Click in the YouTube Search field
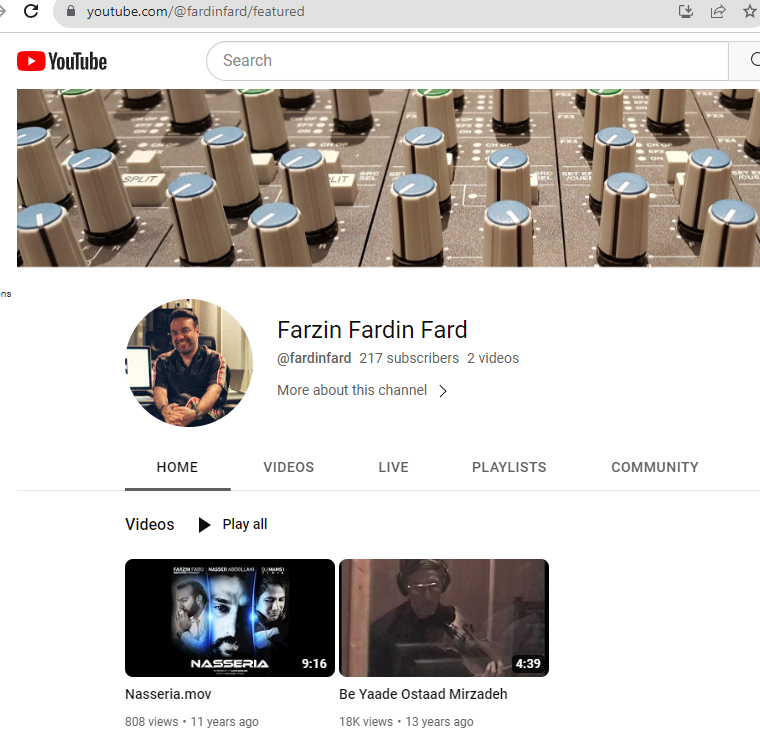The height and width of the screenshot is (746, 760). click(468, 61)
